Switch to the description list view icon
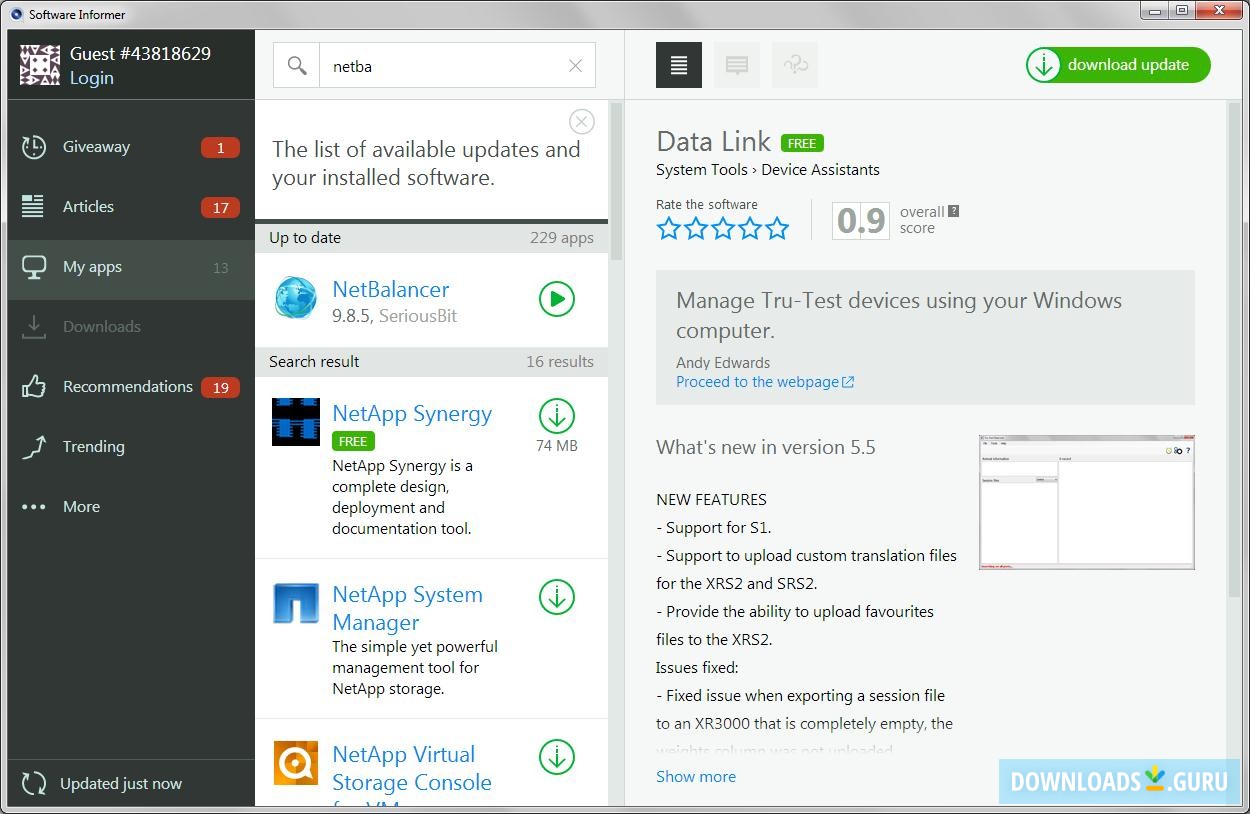The width and height of the screenshot is (1250, 814). pos(679,66)
